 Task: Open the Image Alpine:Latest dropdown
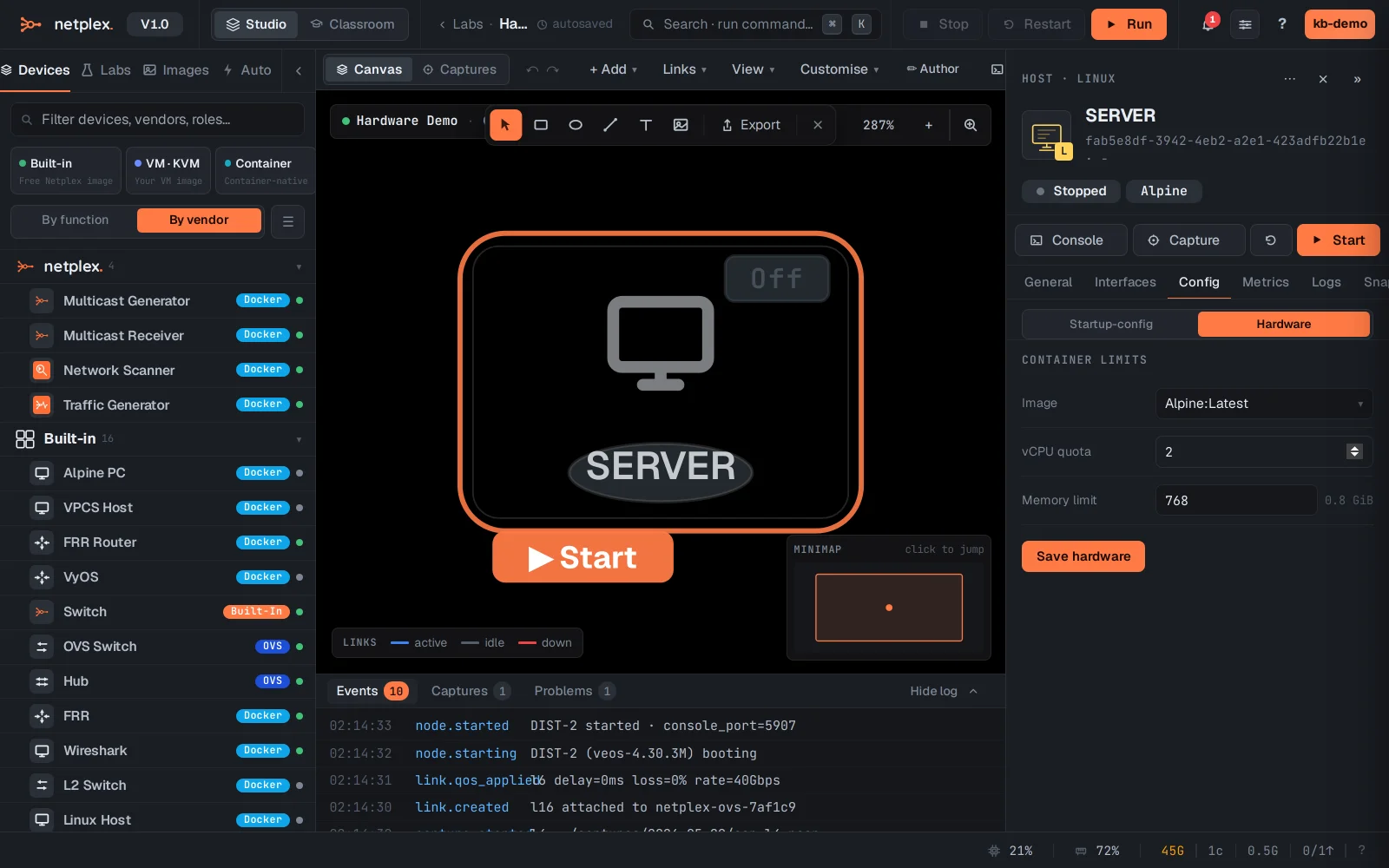[x=1263, y=404]
